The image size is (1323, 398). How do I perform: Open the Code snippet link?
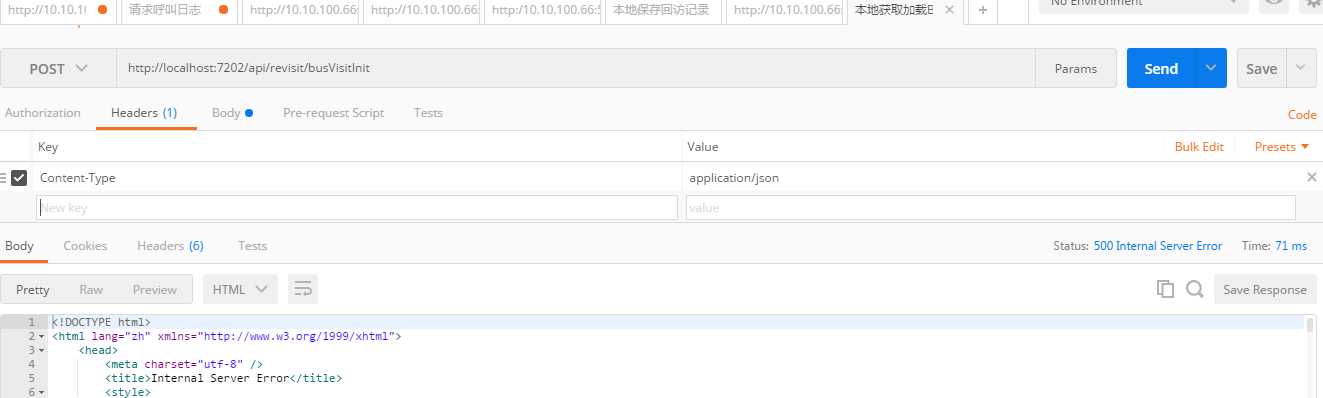(1302, 114)
